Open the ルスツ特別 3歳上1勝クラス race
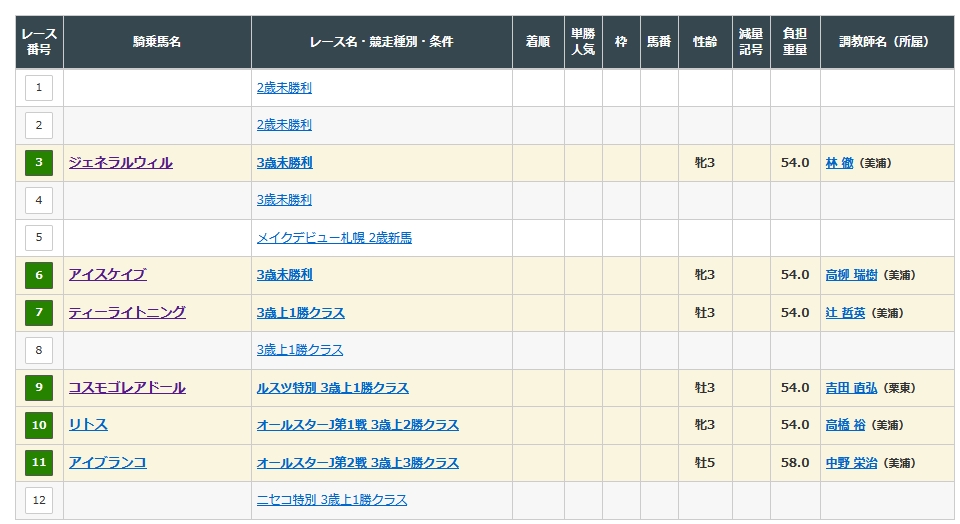The width and height of the screenshot is (960, 524). [333, 388]
